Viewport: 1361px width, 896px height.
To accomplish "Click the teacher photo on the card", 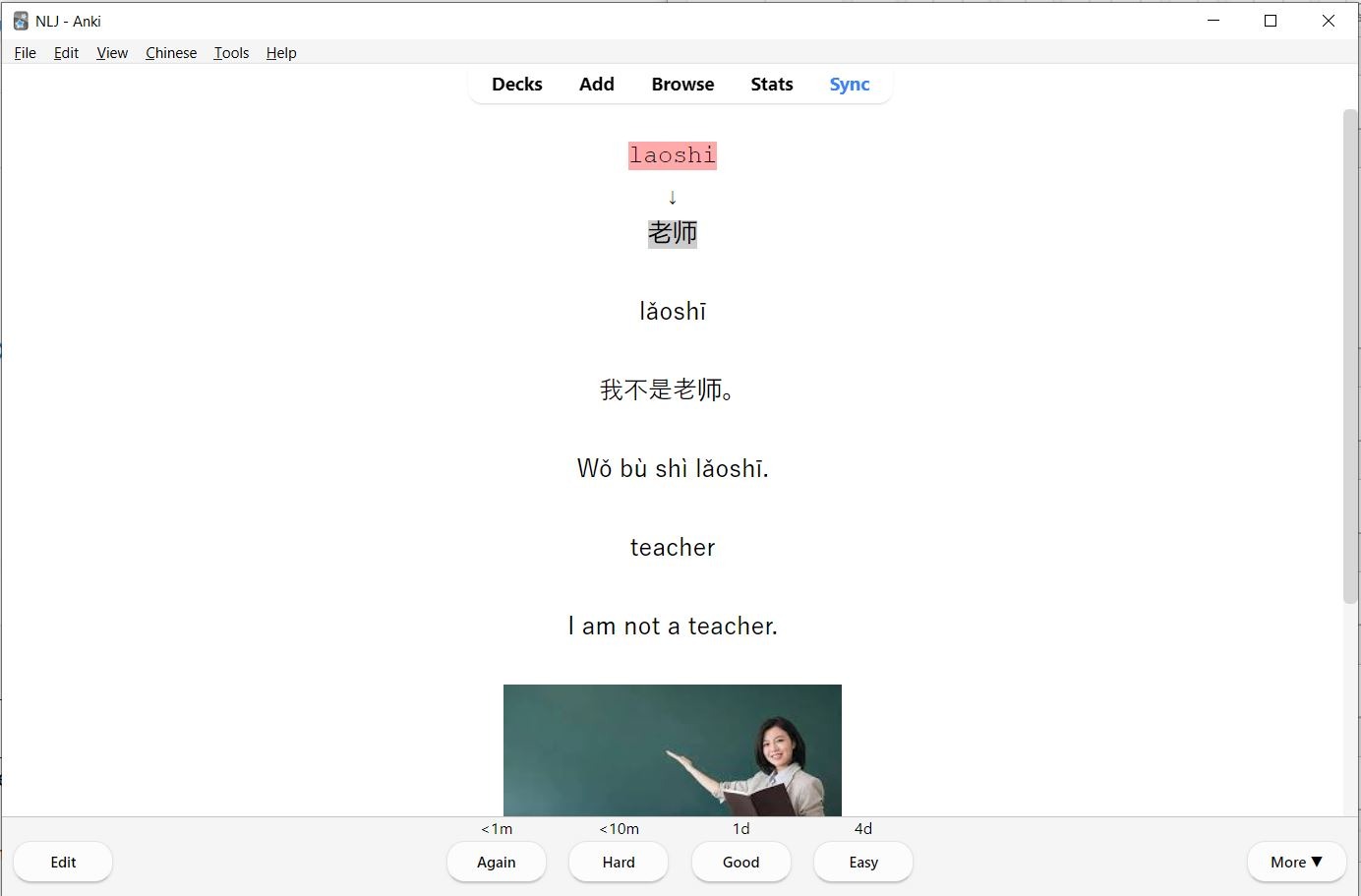I will (x=673, y=750).
